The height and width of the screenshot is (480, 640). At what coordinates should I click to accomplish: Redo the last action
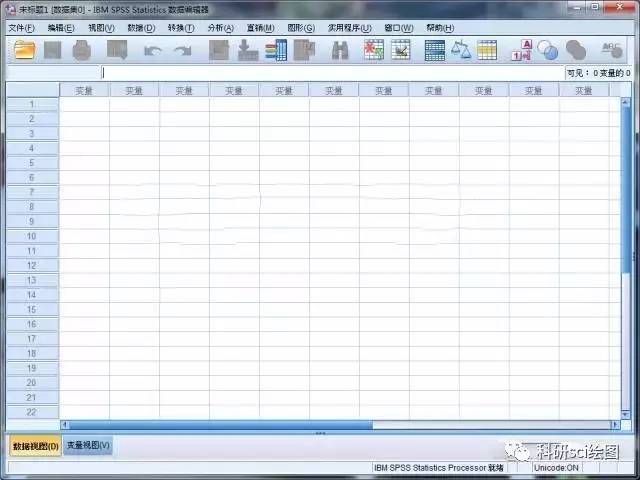coord(183,51)
